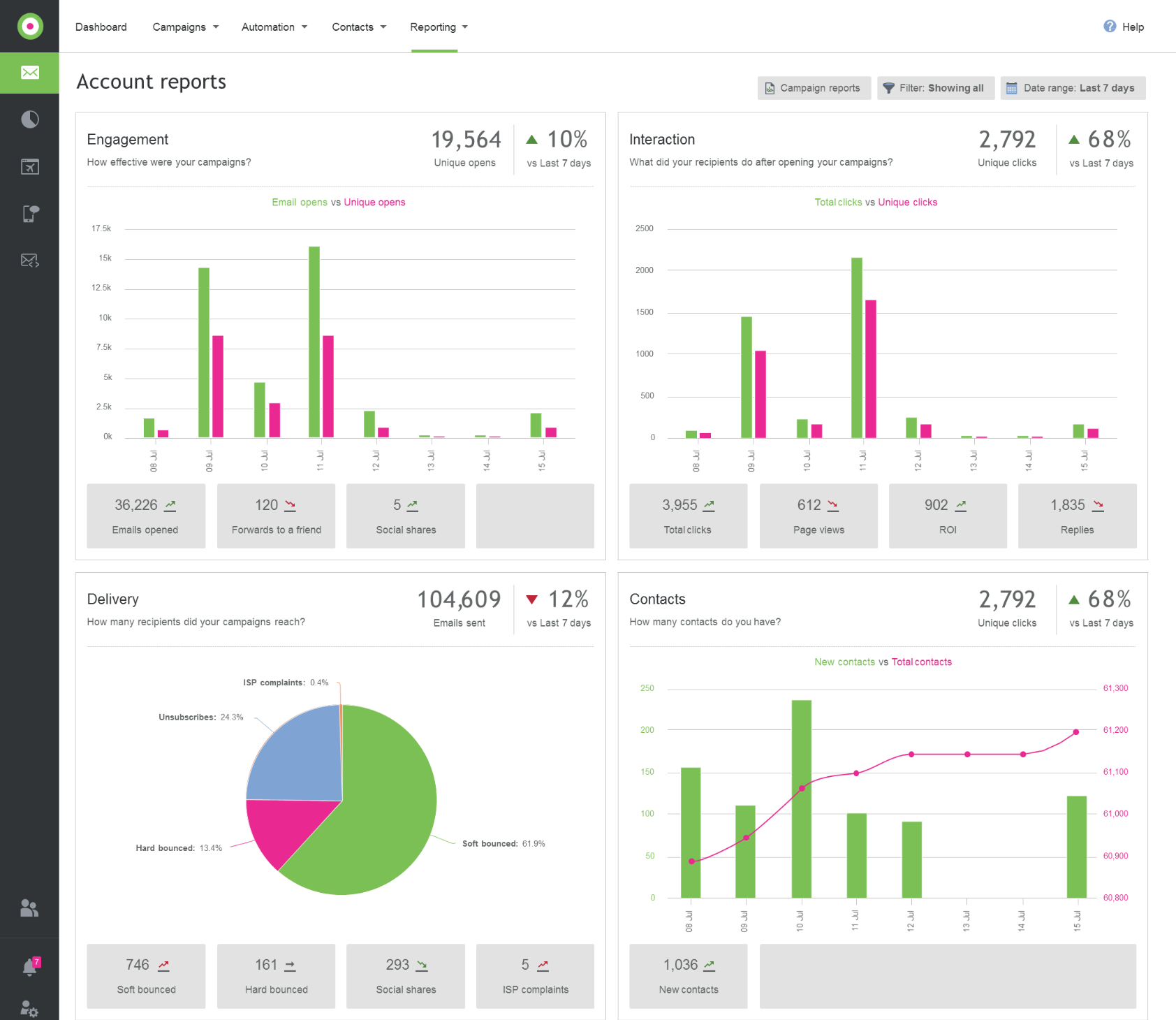
Task: Click the 11 Jul green Email opens bar
Action: pyautogui.click(x=314, y=342)
